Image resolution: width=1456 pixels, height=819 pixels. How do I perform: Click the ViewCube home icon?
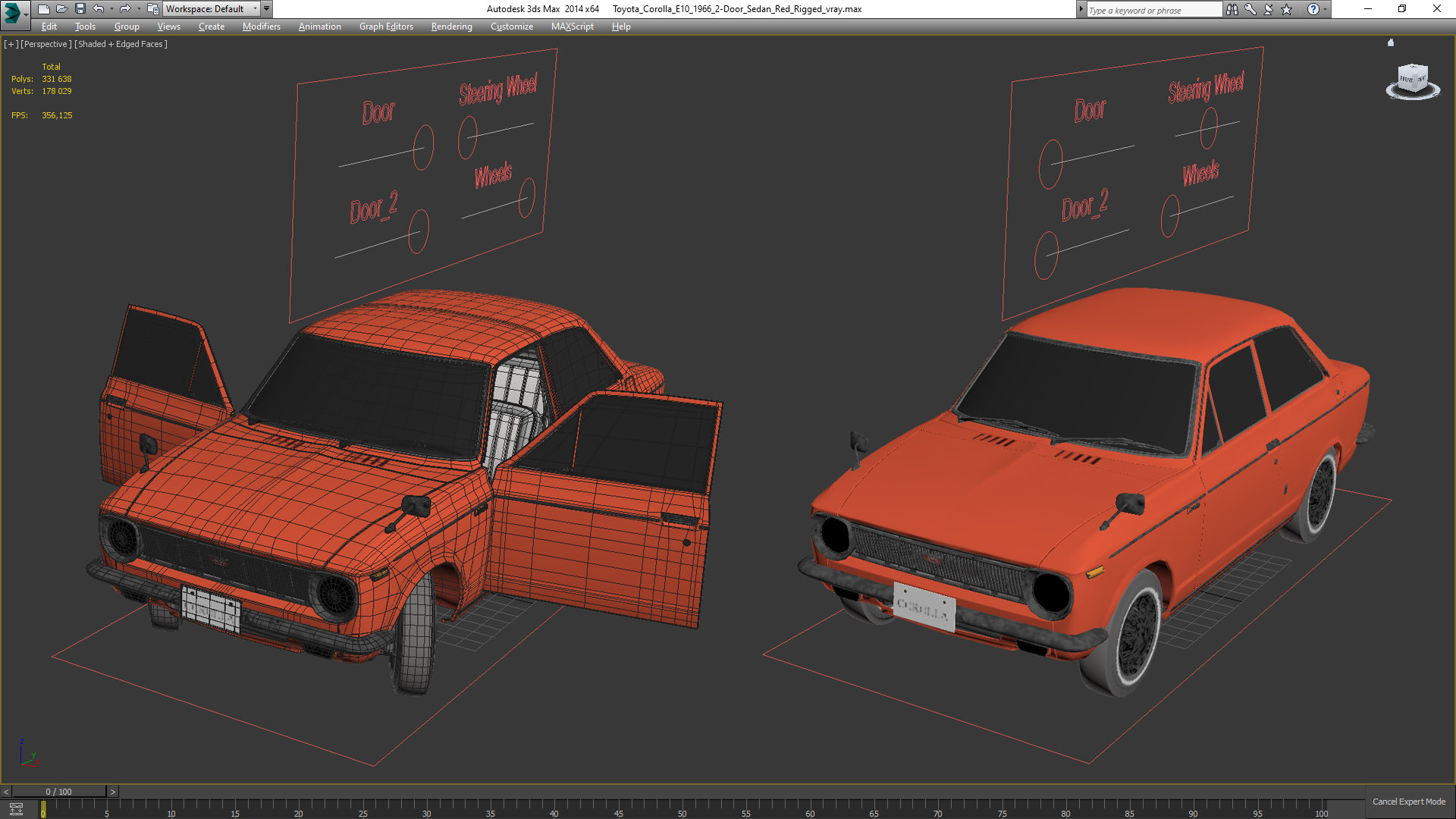(1391, 42)
